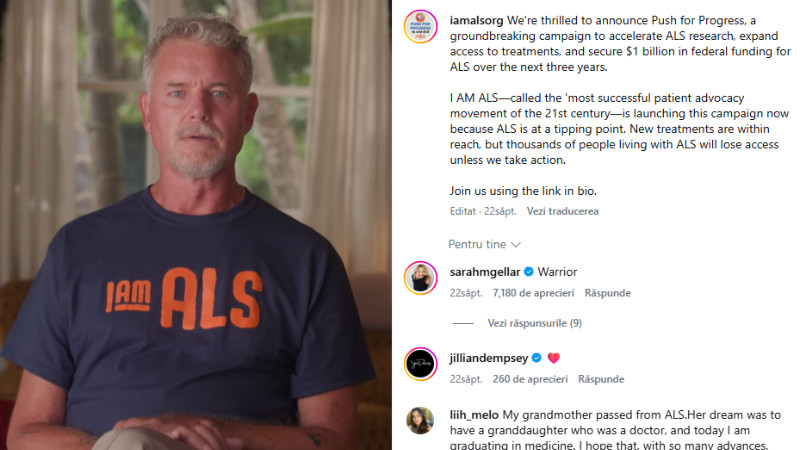
Task: Click the heart emoji in jilliandempsey's comment
Action: (x=554, y=358)
